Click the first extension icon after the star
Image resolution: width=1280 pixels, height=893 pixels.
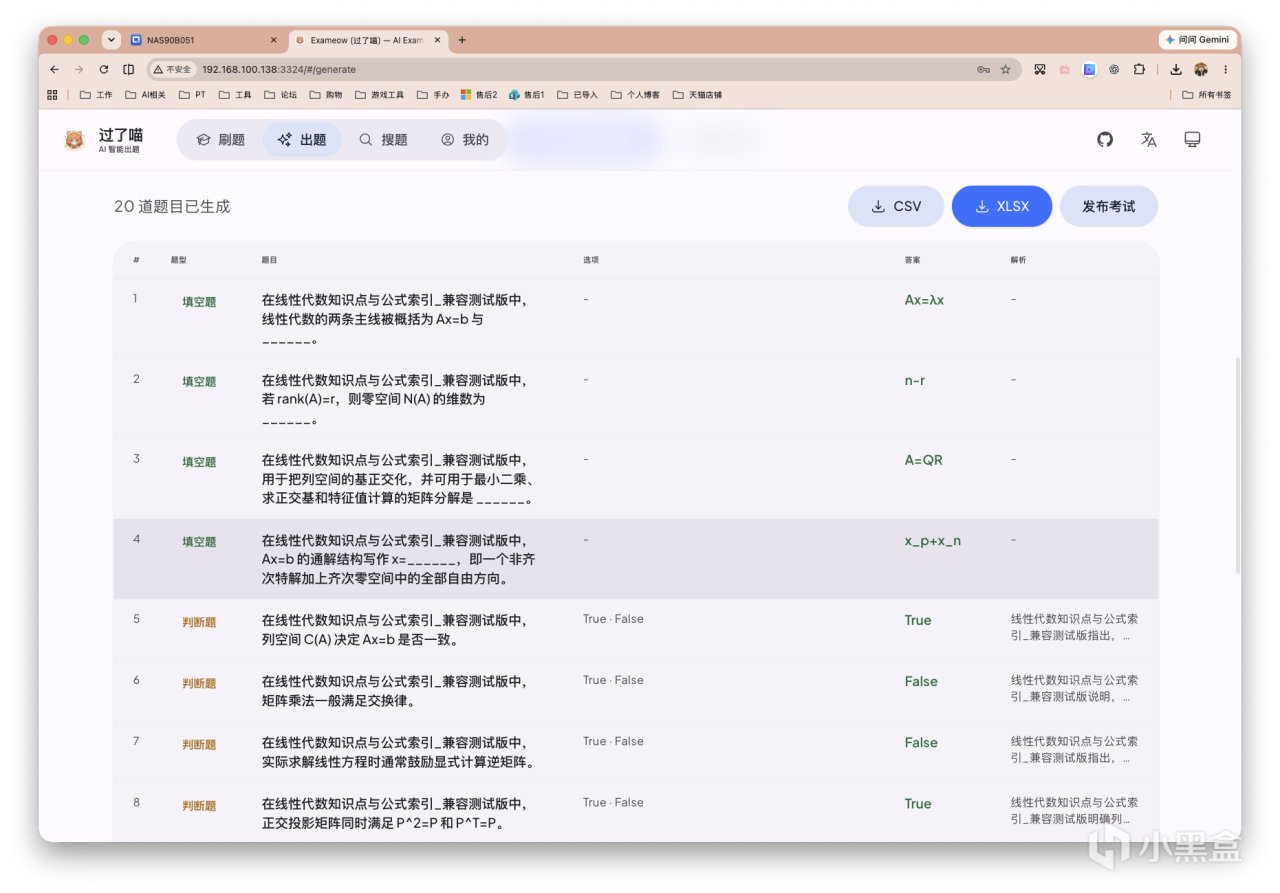coord(1039,69)
